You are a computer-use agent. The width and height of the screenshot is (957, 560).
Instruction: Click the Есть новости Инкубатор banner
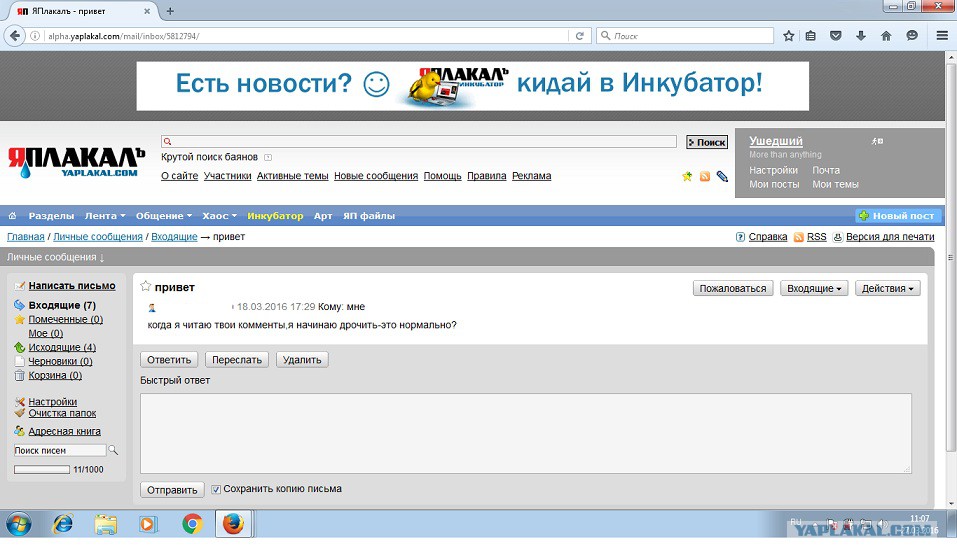pyautogui.click(x=472, y=86)
